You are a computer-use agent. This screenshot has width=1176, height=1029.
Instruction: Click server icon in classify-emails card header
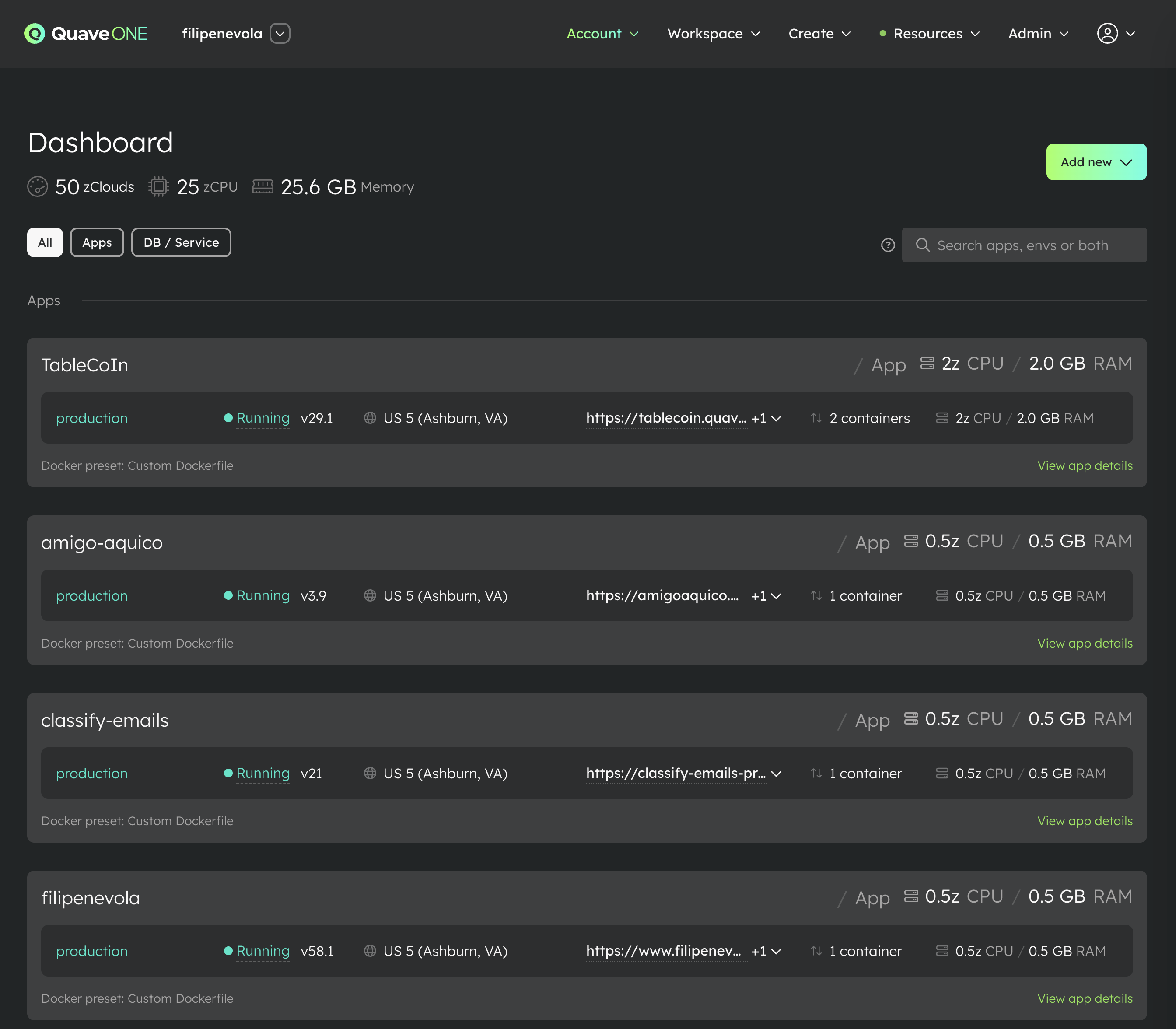pos(911,718)
